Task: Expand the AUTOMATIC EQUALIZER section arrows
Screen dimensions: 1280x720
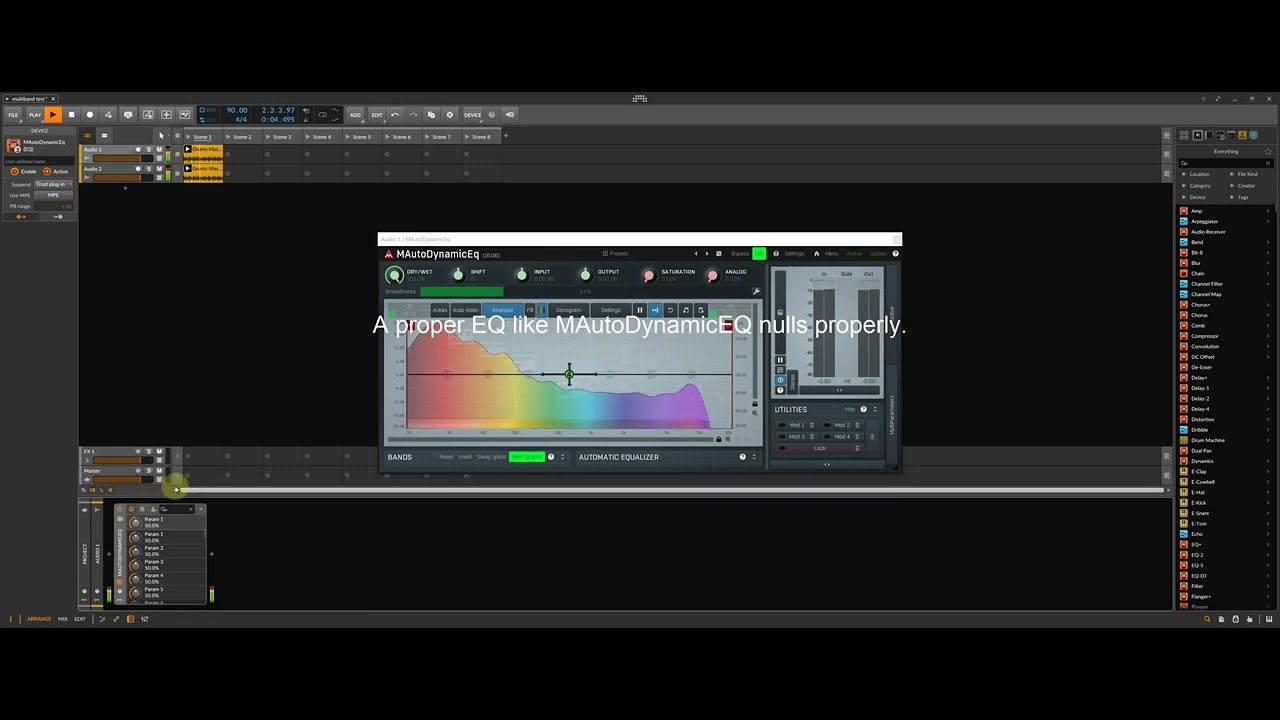Action: [x=754, y=457]
